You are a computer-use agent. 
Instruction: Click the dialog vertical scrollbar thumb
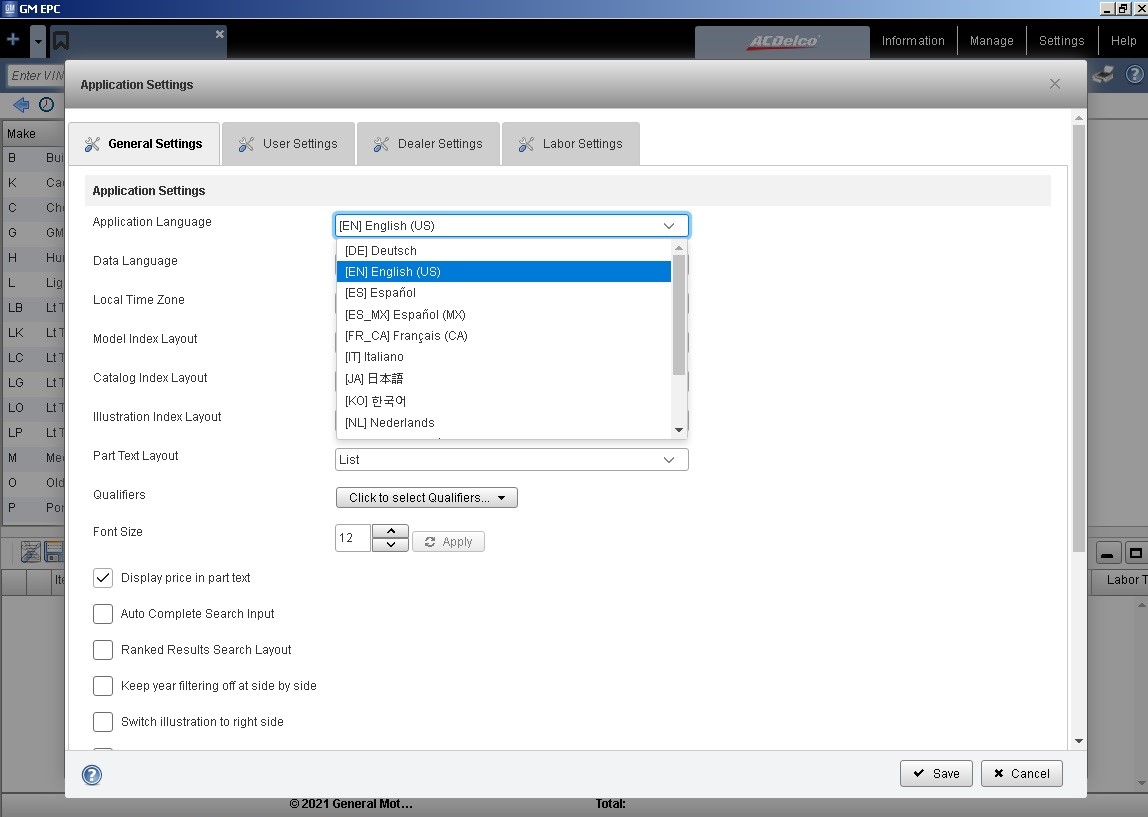point(1078,338)
